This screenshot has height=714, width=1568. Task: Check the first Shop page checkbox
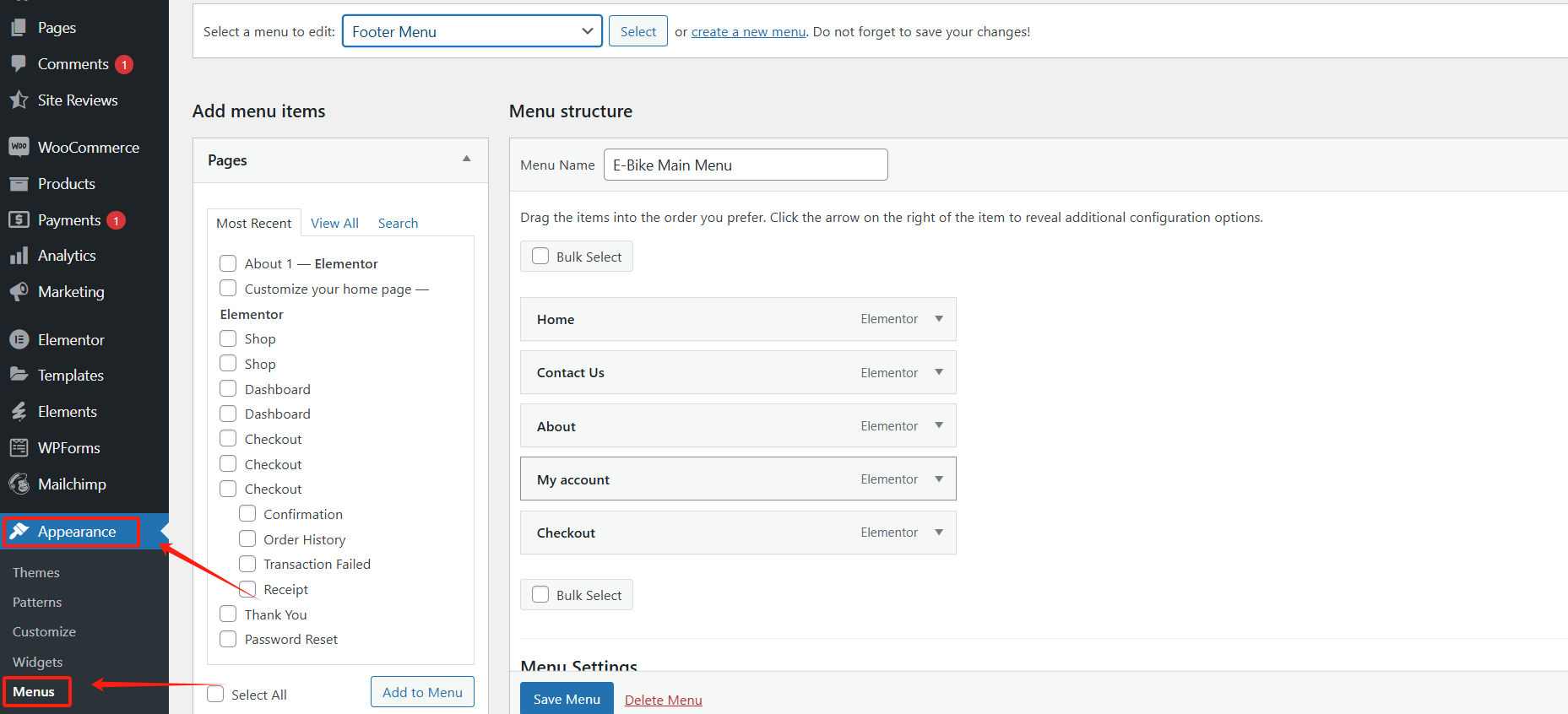(x=228, y=338)
